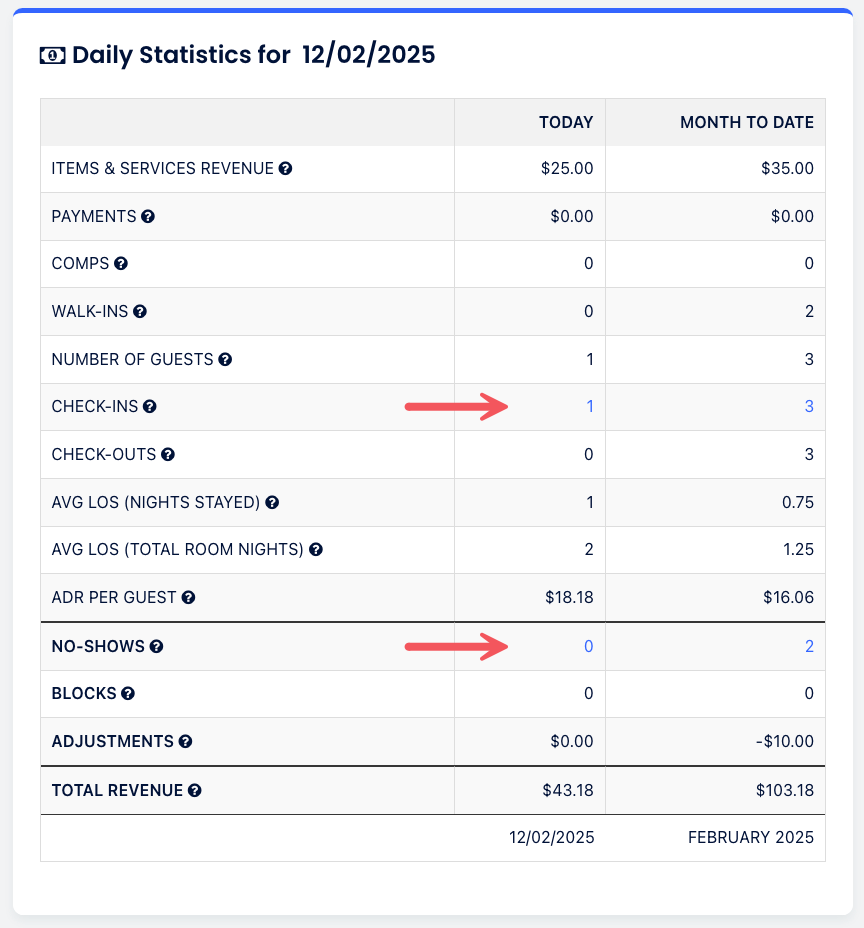
Task: Click help icon beside Items & Services Revenue
Action: point(285,169)
